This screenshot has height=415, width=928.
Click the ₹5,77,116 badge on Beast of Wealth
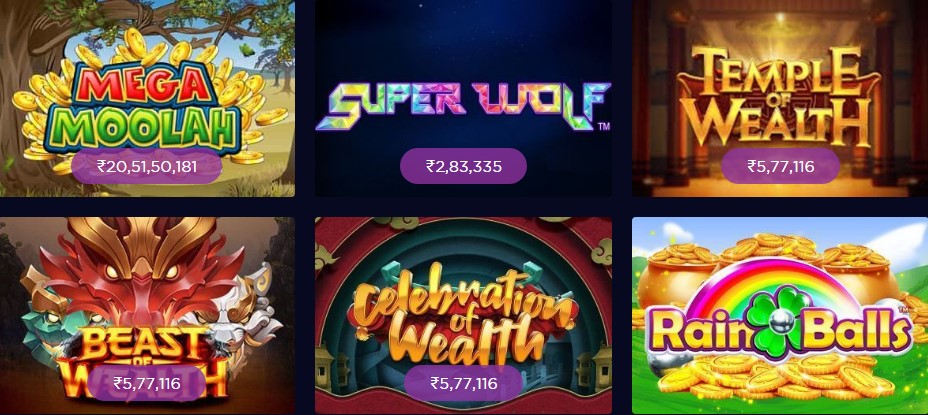point(147,383)
